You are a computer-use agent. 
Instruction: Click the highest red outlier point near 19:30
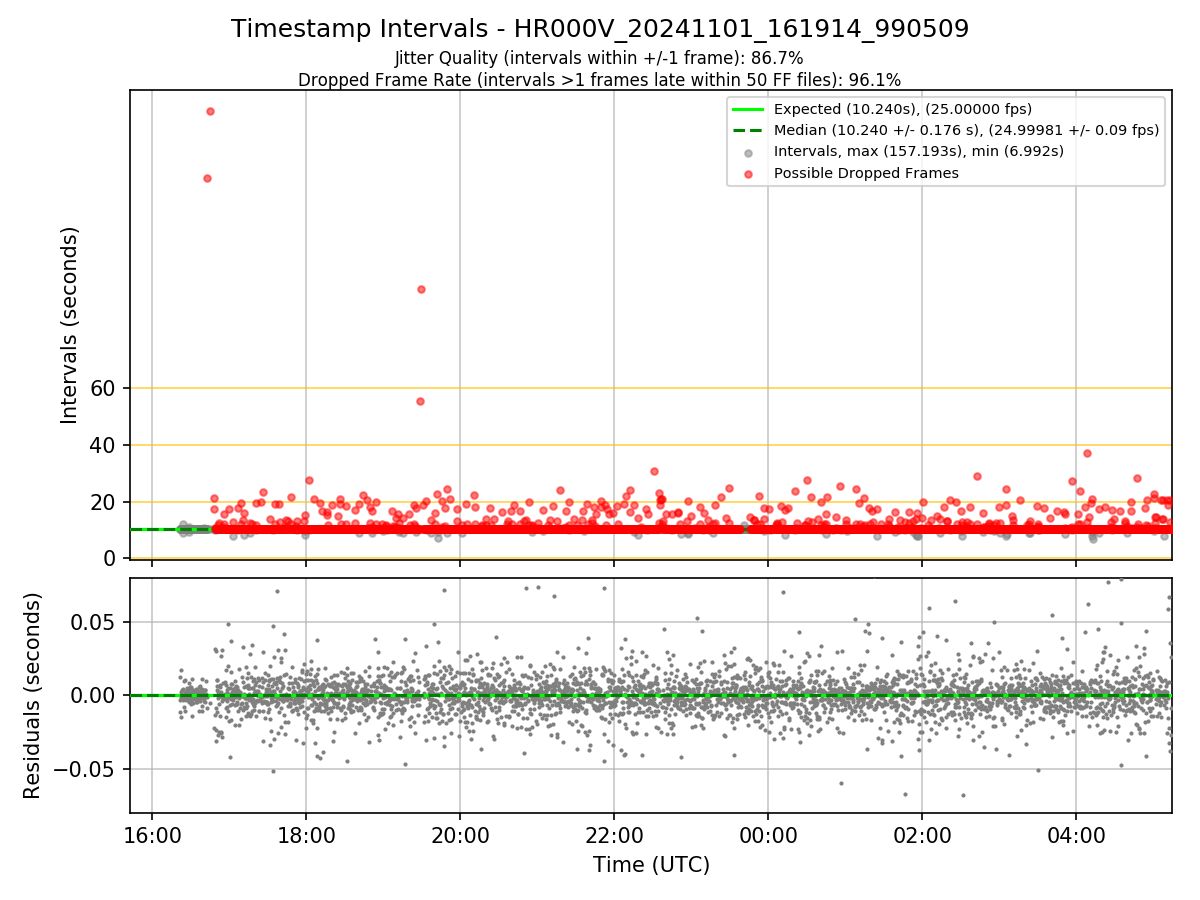[421, 289]
